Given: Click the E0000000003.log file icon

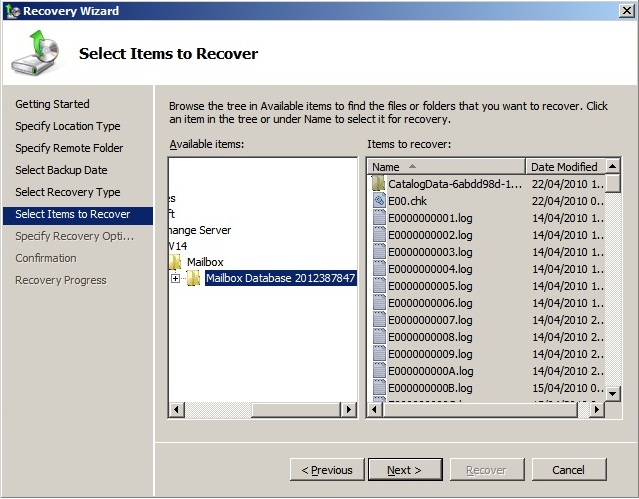Looking at the screenshot, I should (x=379, y=252).
